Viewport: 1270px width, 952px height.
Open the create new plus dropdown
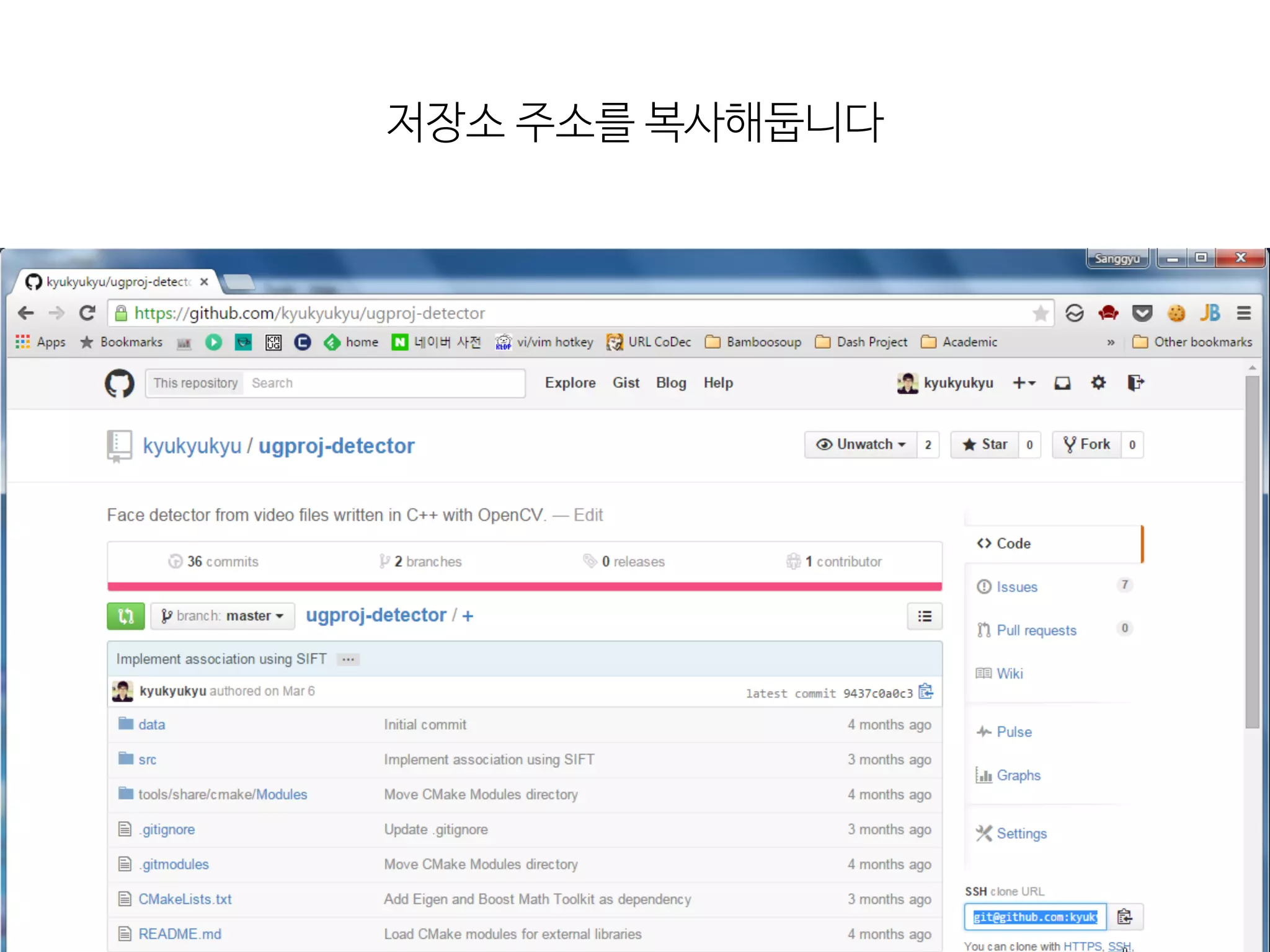click(1024, 383)
